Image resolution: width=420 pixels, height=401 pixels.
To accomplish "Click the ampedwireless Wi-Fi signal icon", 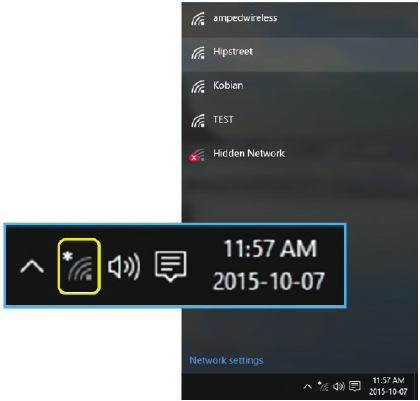I will point(198,19).
